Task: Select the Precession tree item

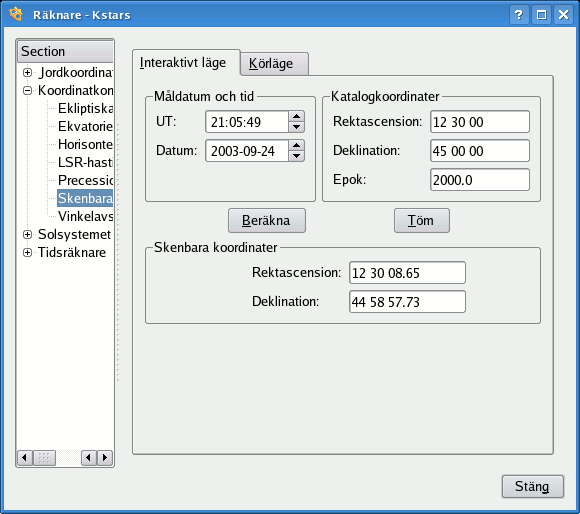Action: pos(85,180)
